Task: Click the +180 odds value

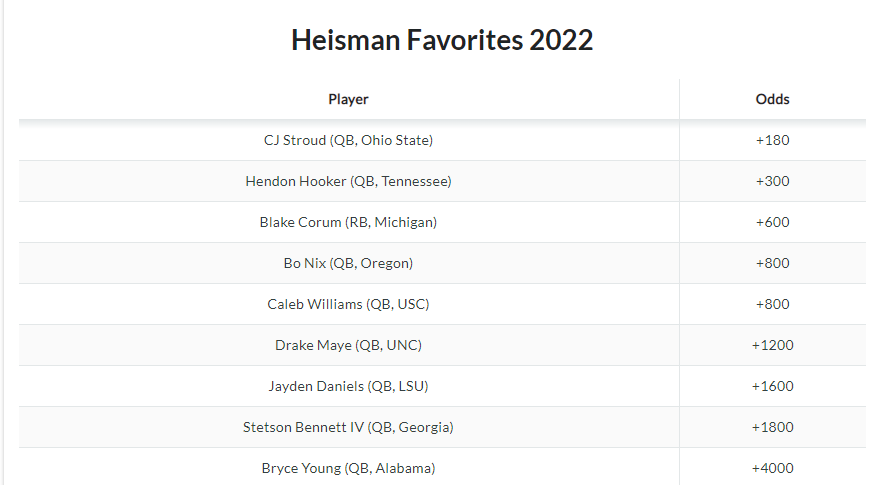Action: [772, 140]
